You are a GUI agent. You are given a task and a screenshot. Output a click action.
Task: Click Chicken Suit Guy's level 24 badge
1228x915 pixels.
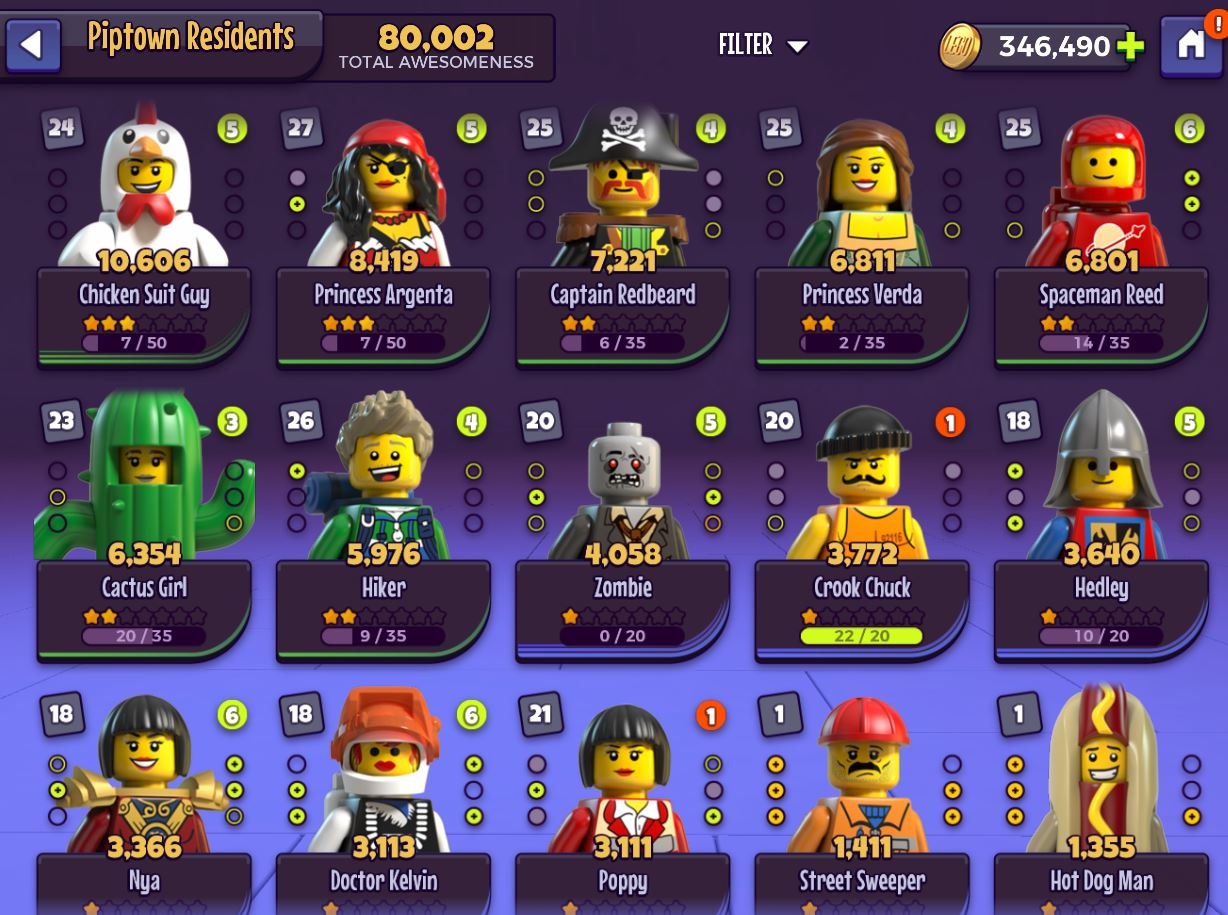pyautogui.click(x=62, y=128)
